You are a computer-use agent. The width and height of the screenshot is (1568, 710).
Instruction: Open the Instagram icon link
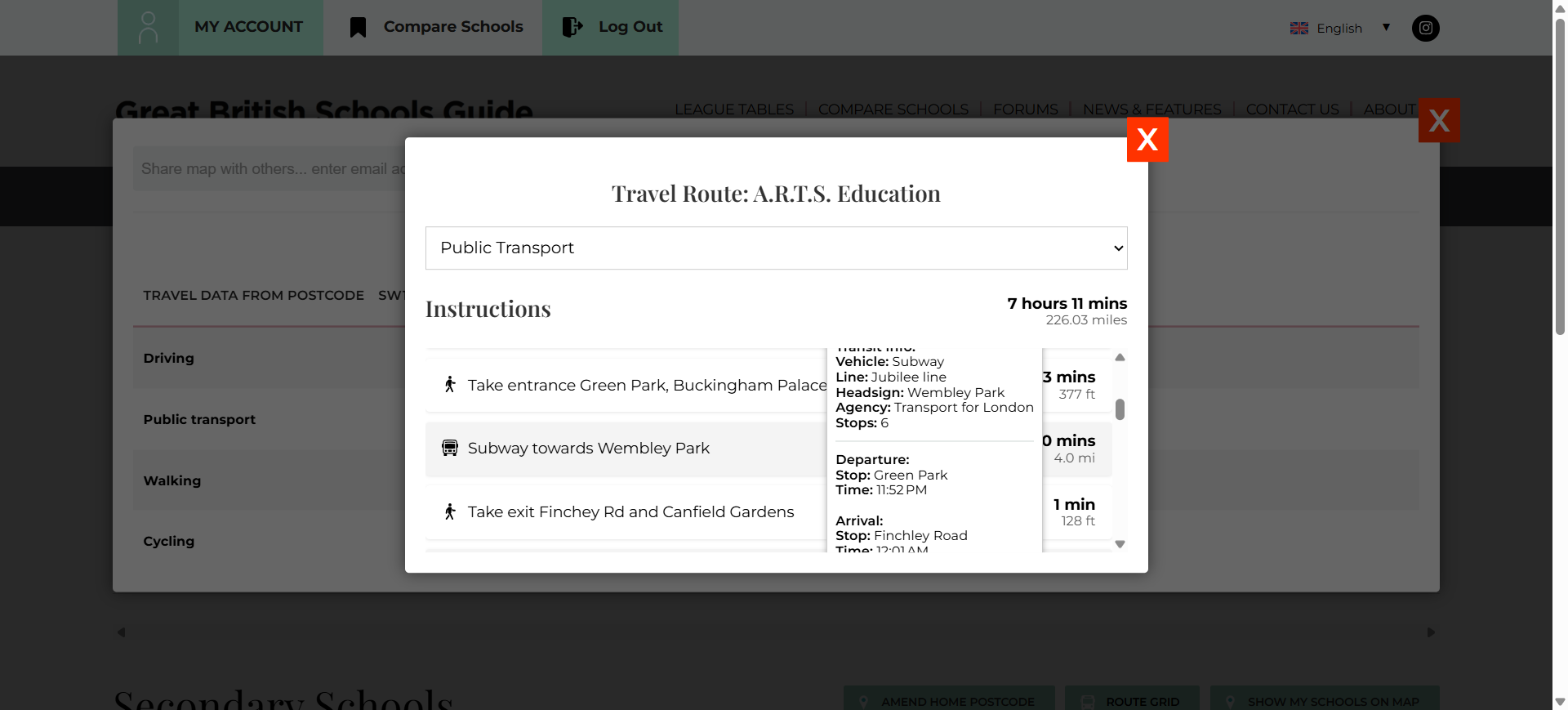(1426, 28)
